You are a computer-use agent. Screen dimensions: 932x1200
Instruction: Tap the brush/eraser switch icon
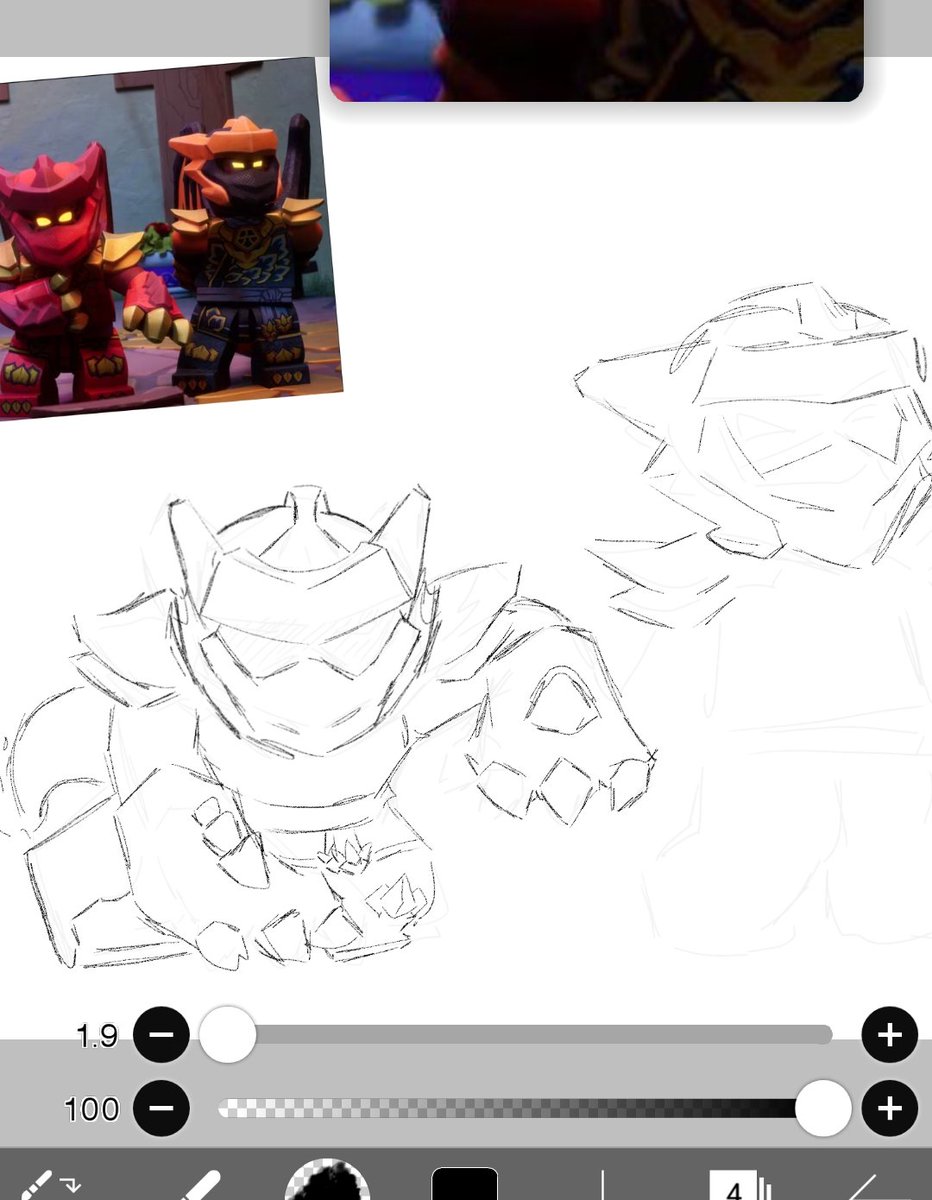(50, 1185)
